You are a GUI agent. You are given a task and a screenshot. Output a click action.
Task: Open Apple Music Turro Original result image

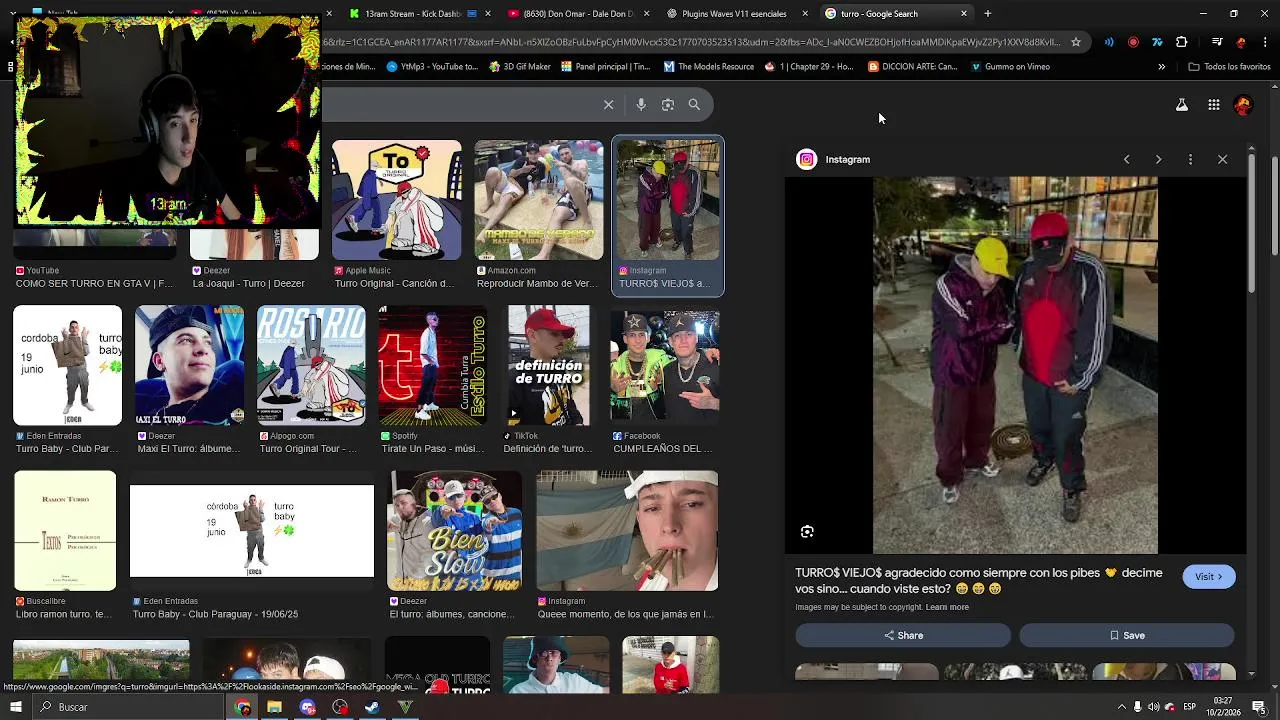pos(397,200)
